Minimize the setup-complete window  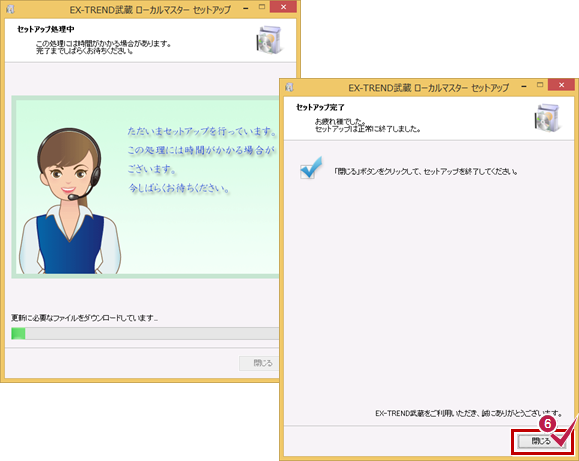coord(524,86)
